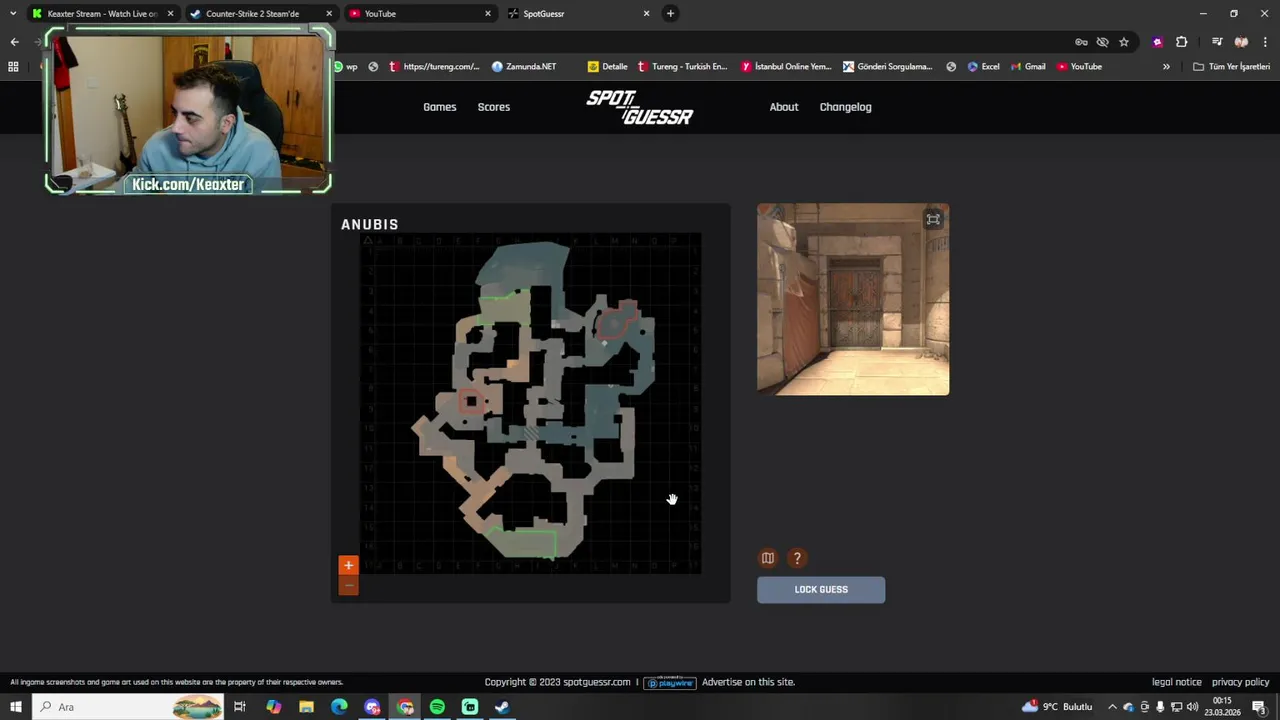
Task: Open the Tüm Yer İşaretleri bookmarks folder
Action: [x=1232, y=67]
